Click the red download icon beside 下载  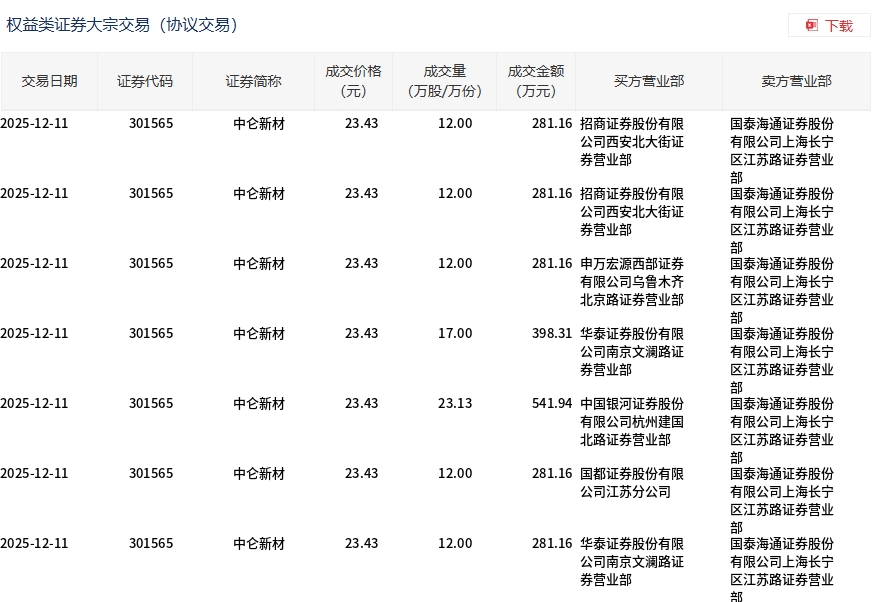(x=812, y=25)
